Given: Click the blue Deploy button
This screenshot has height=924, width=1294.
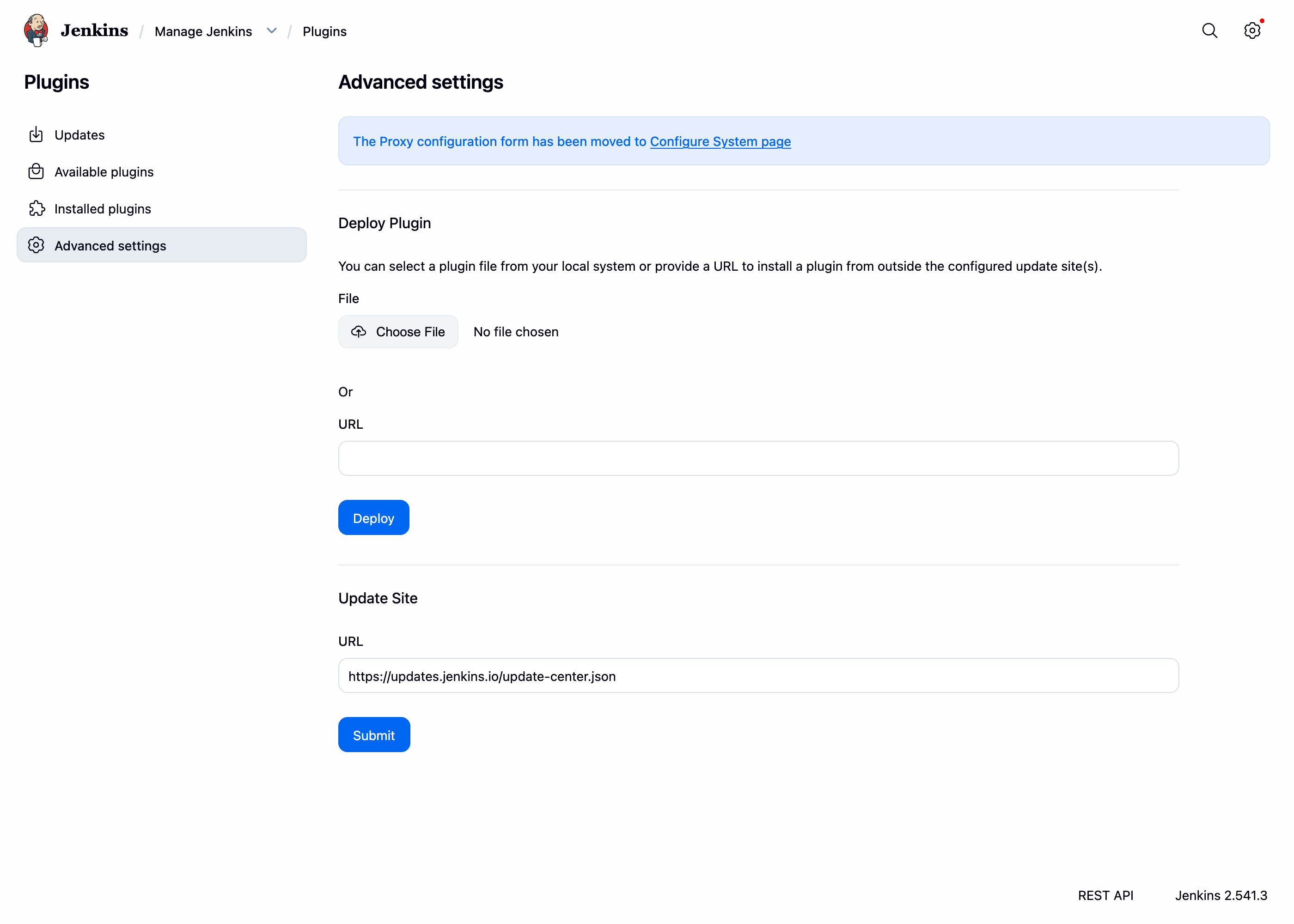Looking at the screenshot, I should pyautogui.click(x=374, y=518).
